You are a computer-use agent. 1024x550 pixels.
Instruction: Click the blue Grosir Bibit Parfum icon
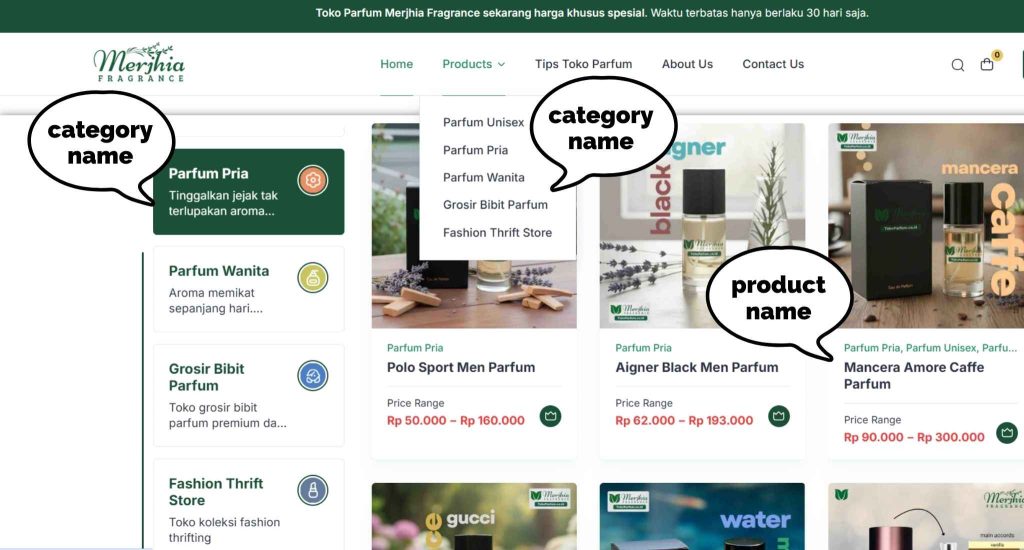313,376
